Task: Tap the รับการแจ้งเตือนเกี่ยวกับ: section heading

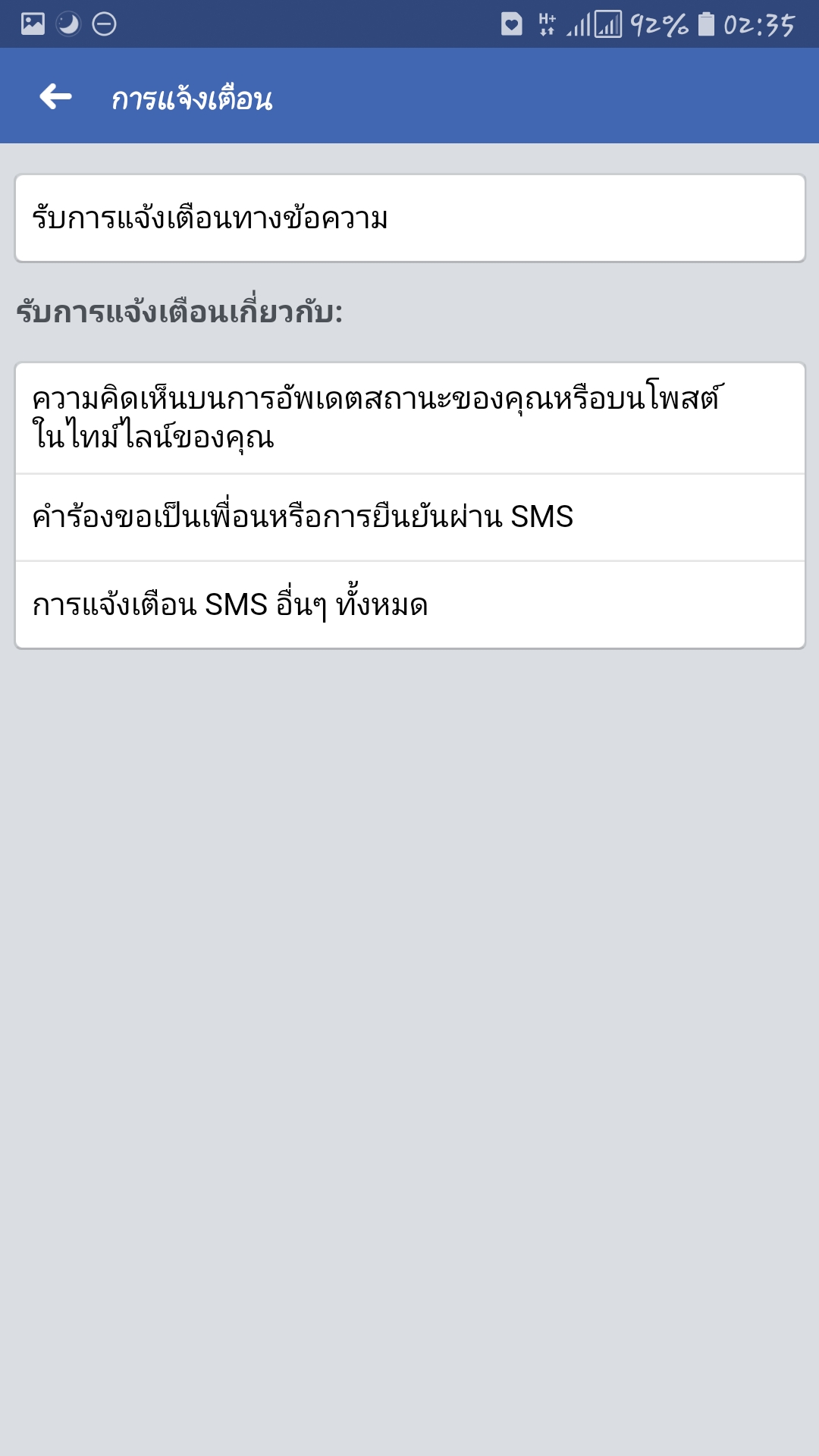Action: [180, 311]
